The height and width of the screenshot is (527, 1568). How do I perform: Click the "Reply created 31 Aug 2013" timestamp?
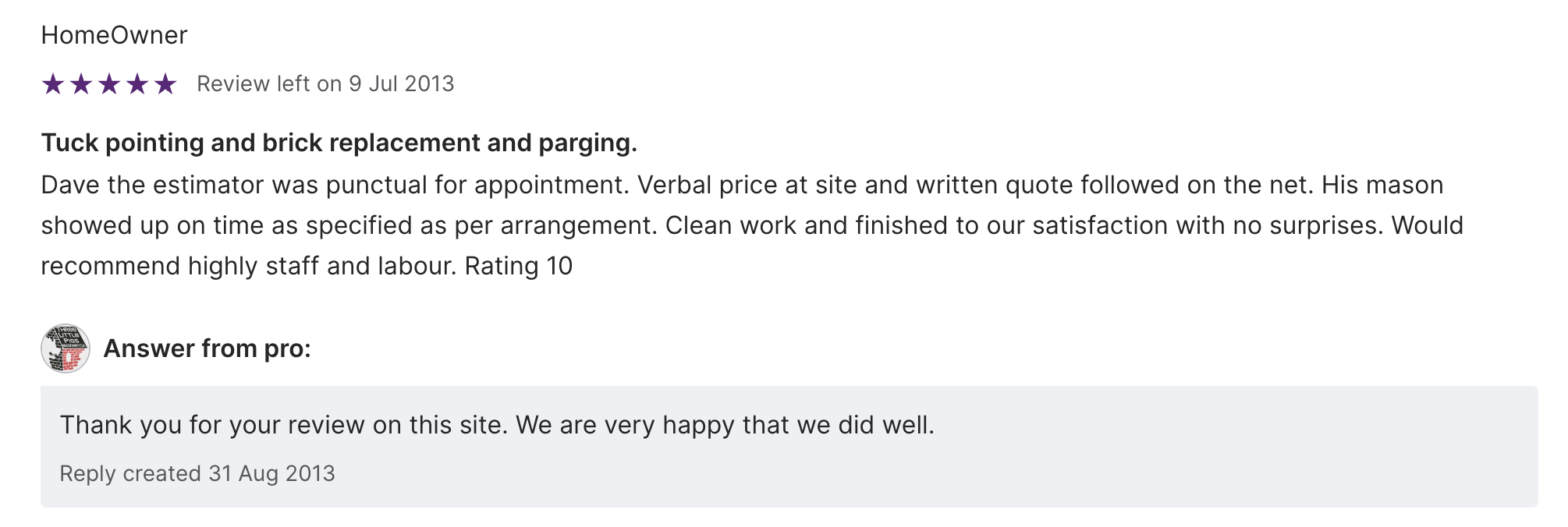click(197, 474)
